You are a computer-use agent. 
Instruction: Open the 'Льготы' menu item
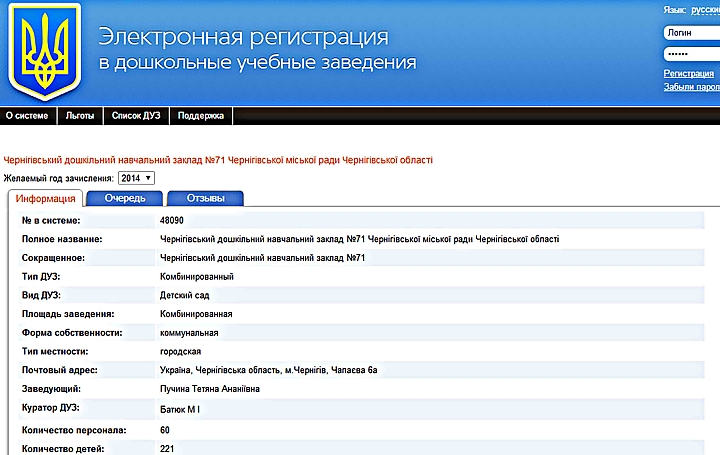80,116
